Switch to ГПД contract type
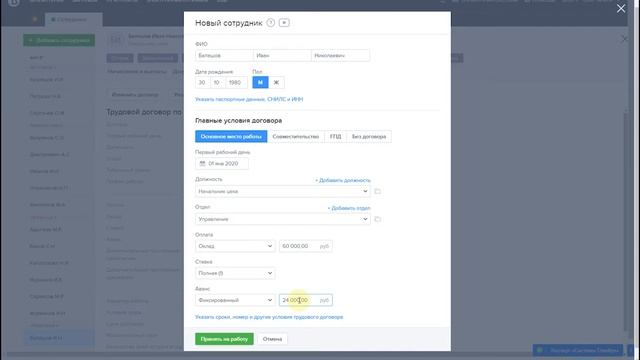 click(x=335, y=136)
